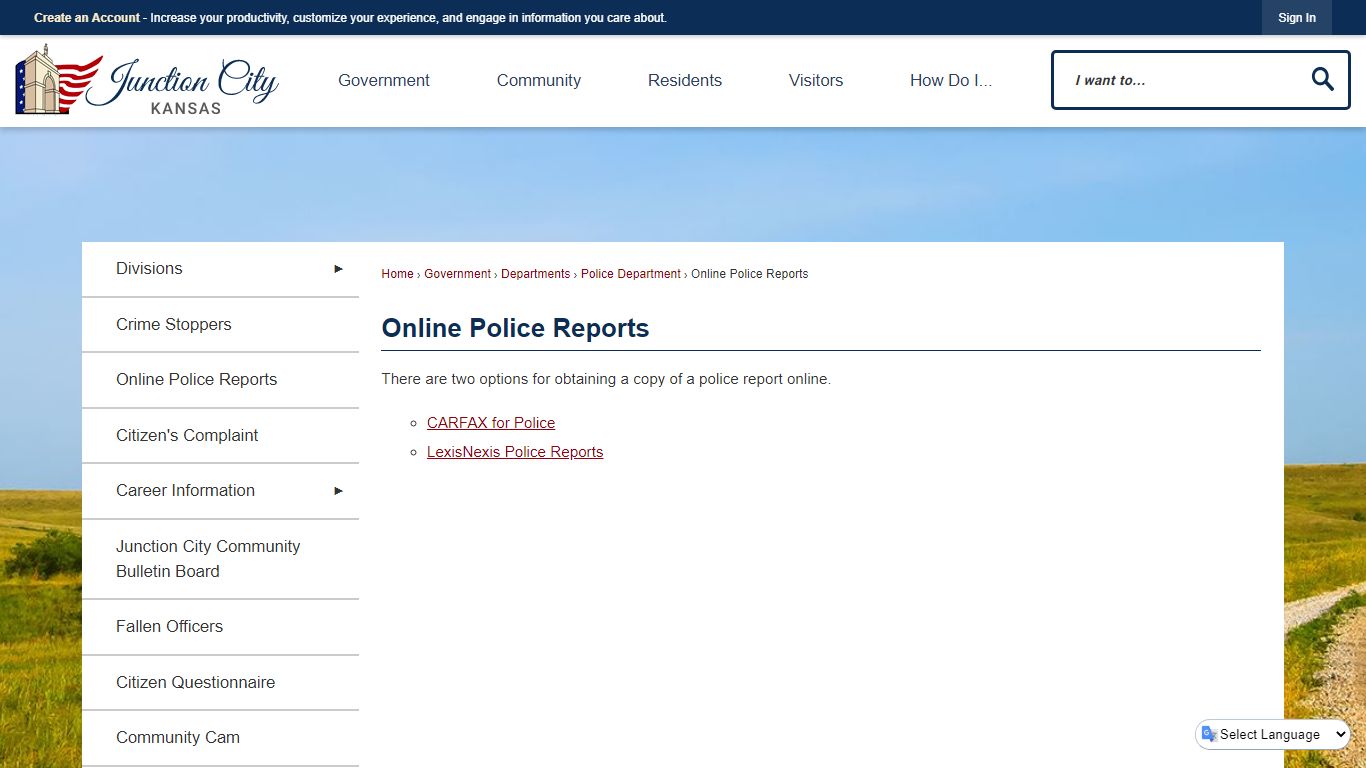1366x768 pixels.
Task: Go to Police Department in the breadcrumb
Action: (x=630, y=274)
